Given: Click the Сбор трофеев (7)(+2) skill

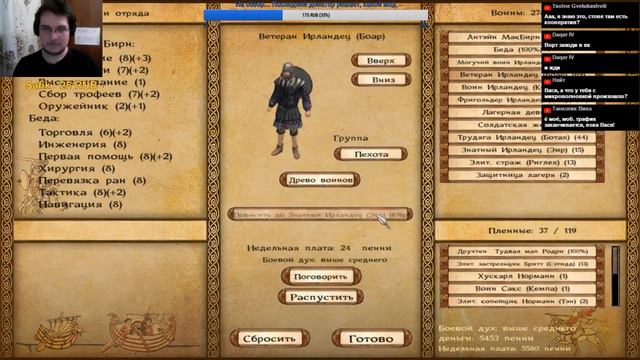Looking at the screenshot, I should [99, 94].
